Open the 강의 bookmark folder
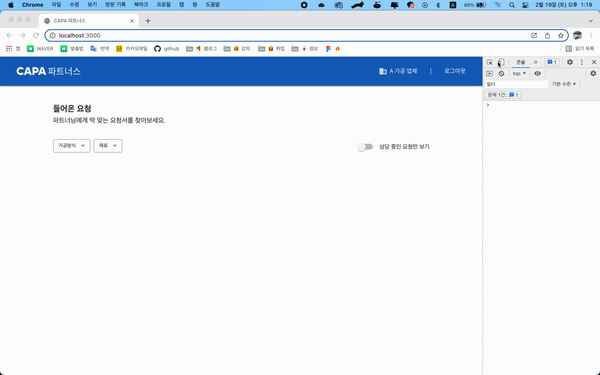The height and width of the screenshot is (375, 600). [x=237, y=49]
